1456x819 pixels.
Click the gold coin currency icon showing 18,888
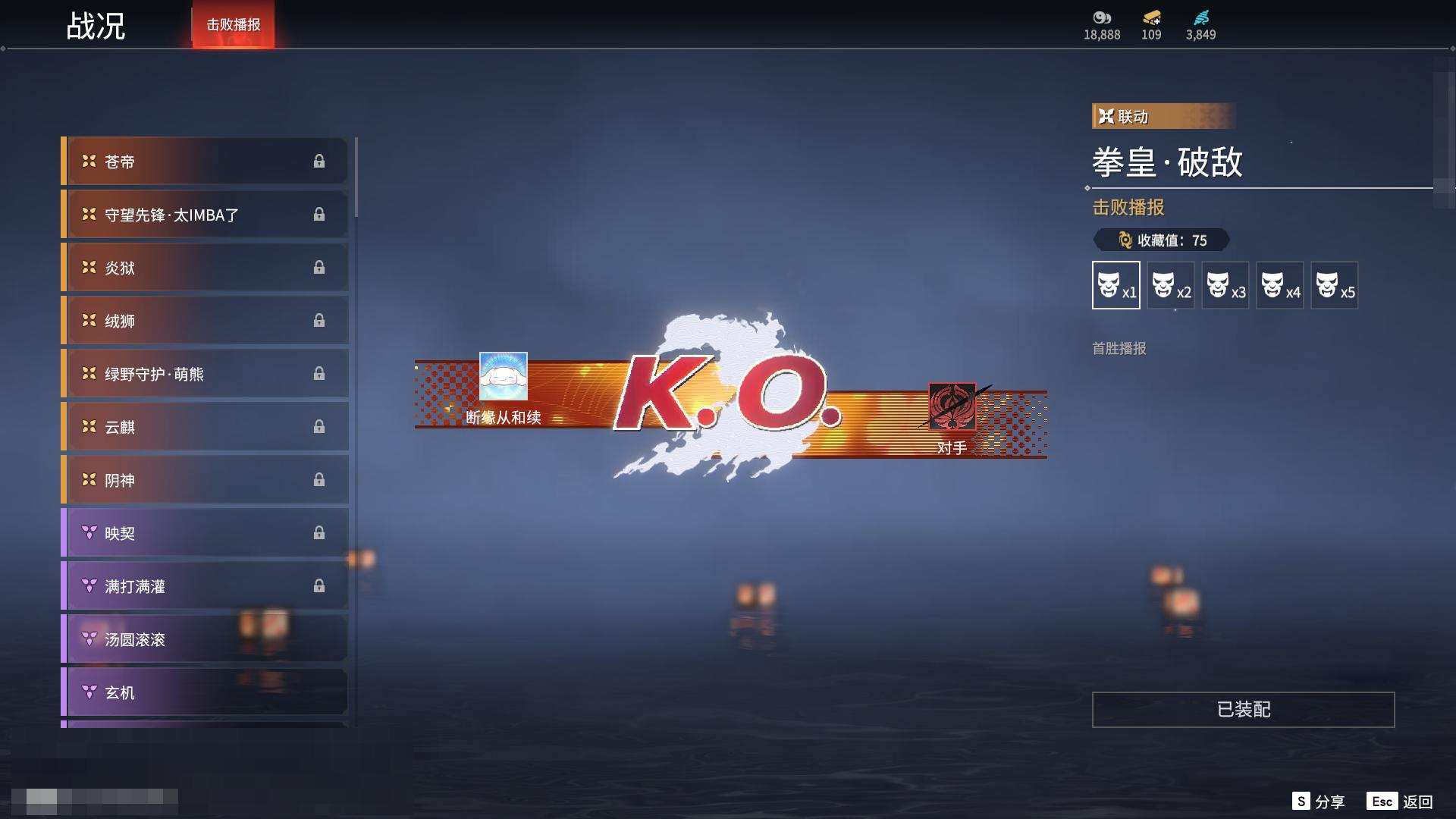pos(1101,17)
